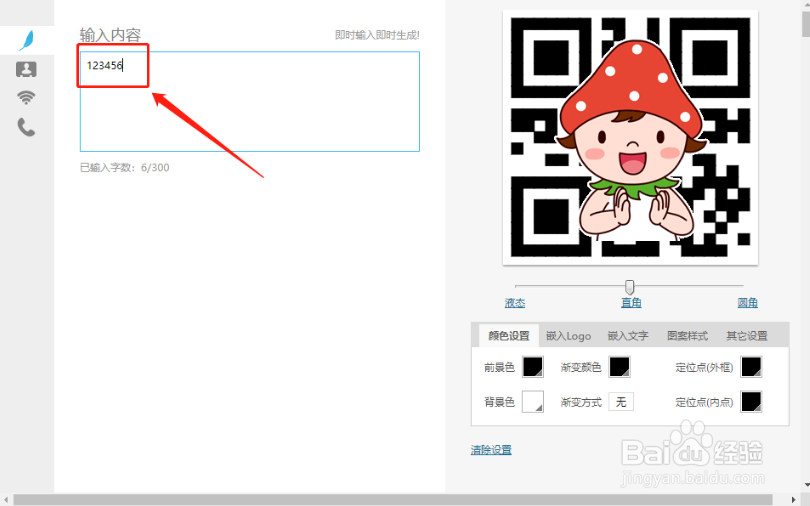
Task: Switch to the WiFi QR code icon
Action: 26,97
